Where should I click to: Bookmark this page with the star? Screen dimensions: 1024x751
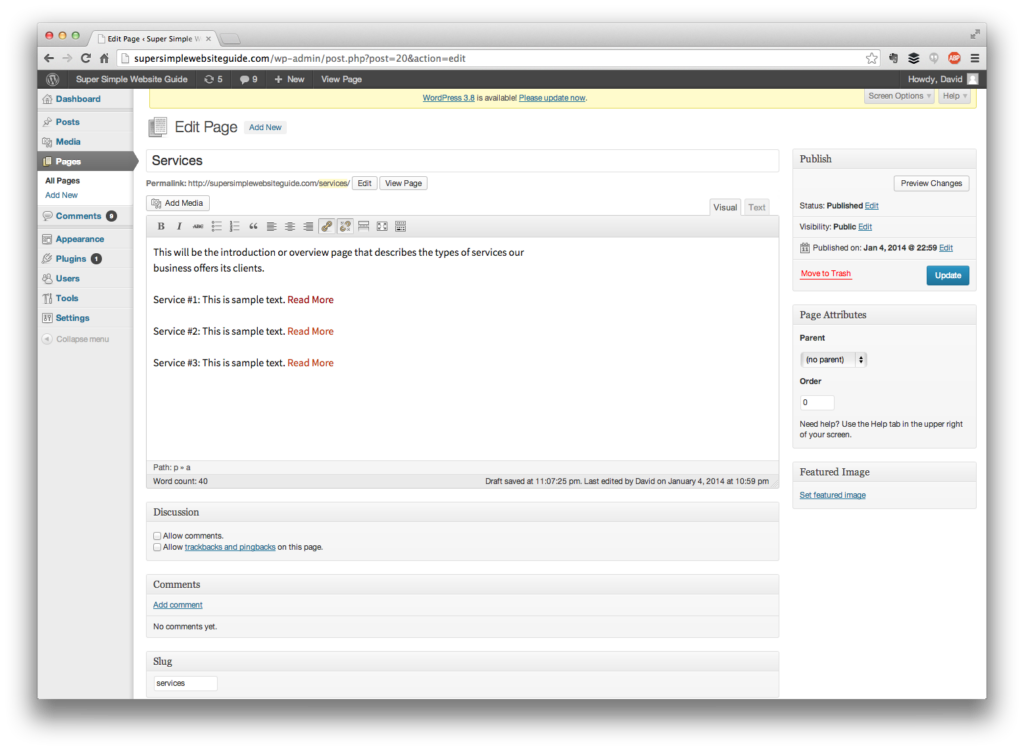(871, 58)
